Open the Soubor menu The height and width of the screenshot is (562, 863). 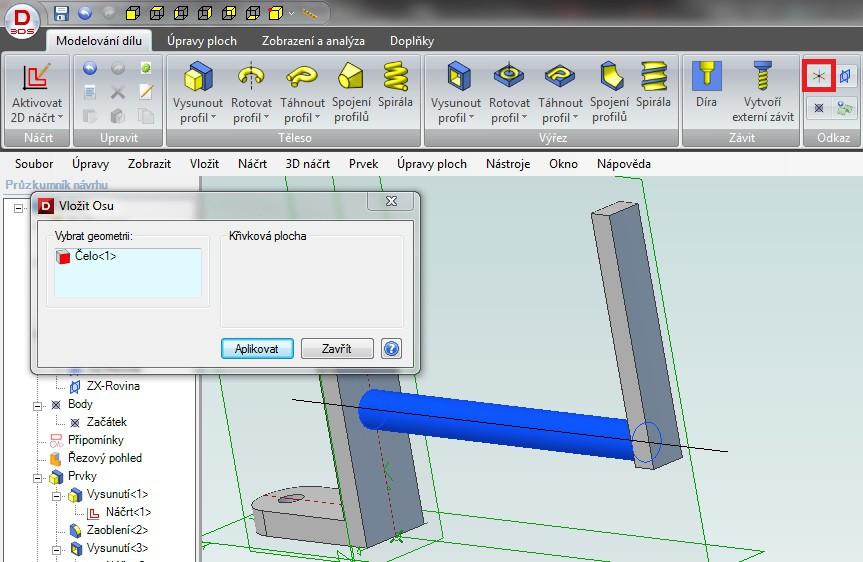tap(34, 163)
